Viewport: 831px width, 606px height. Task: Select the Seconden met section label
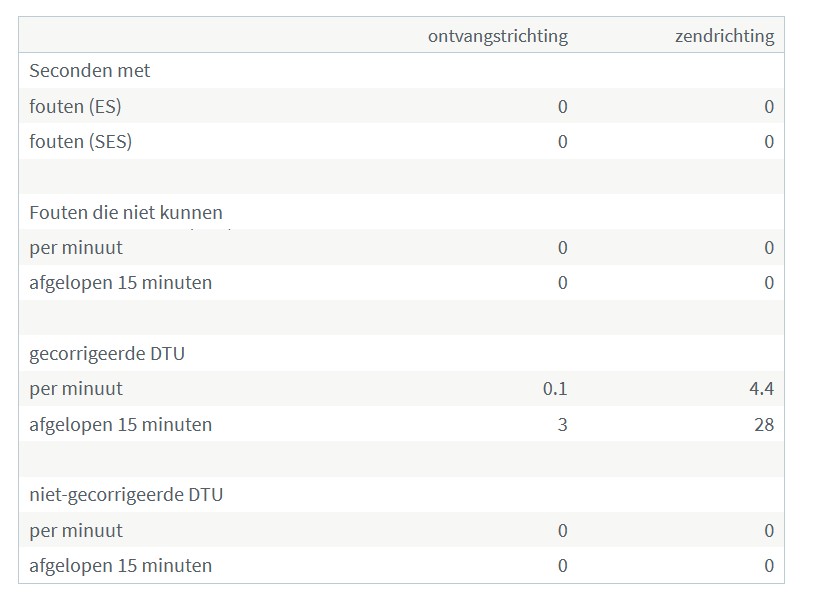coord(90,71)
